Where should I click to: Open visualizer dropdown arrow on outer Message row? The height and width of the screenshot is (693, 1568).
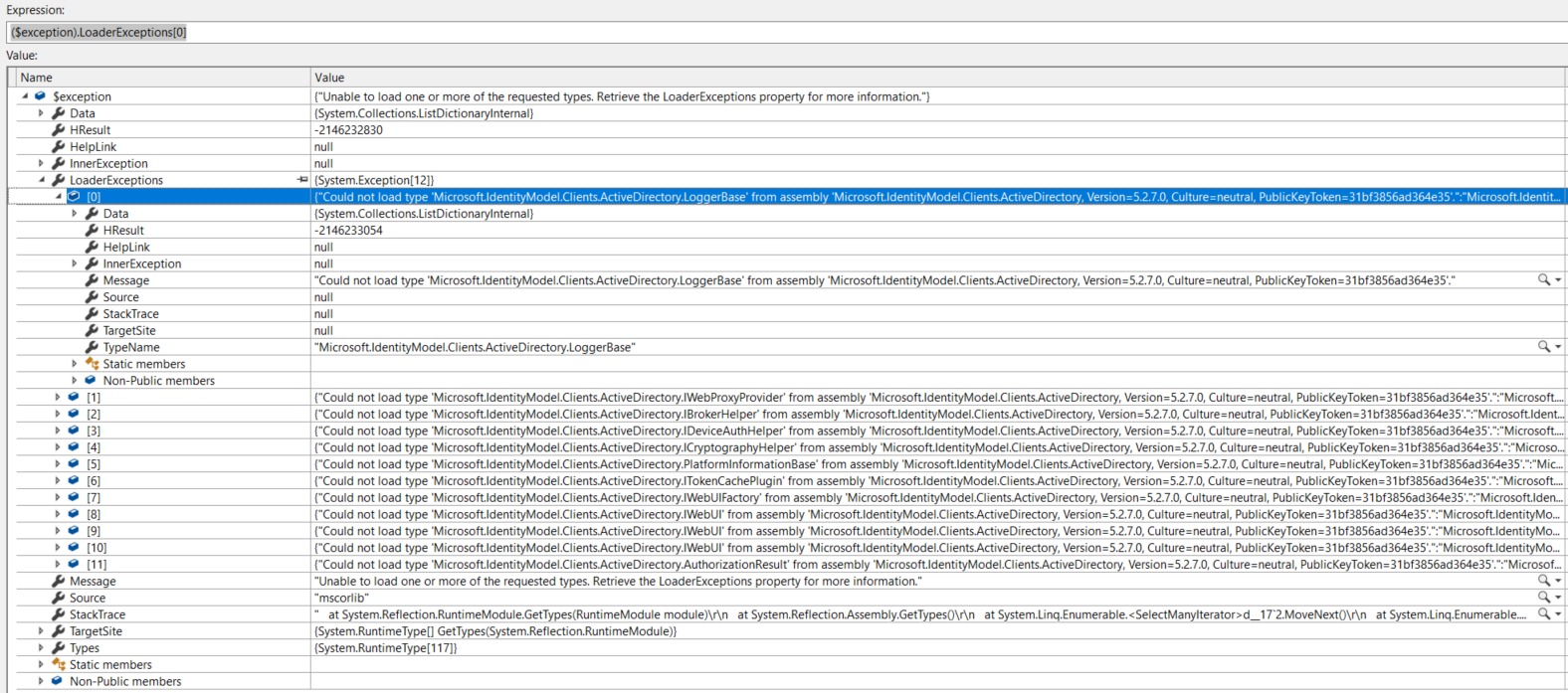point(1558,581)
